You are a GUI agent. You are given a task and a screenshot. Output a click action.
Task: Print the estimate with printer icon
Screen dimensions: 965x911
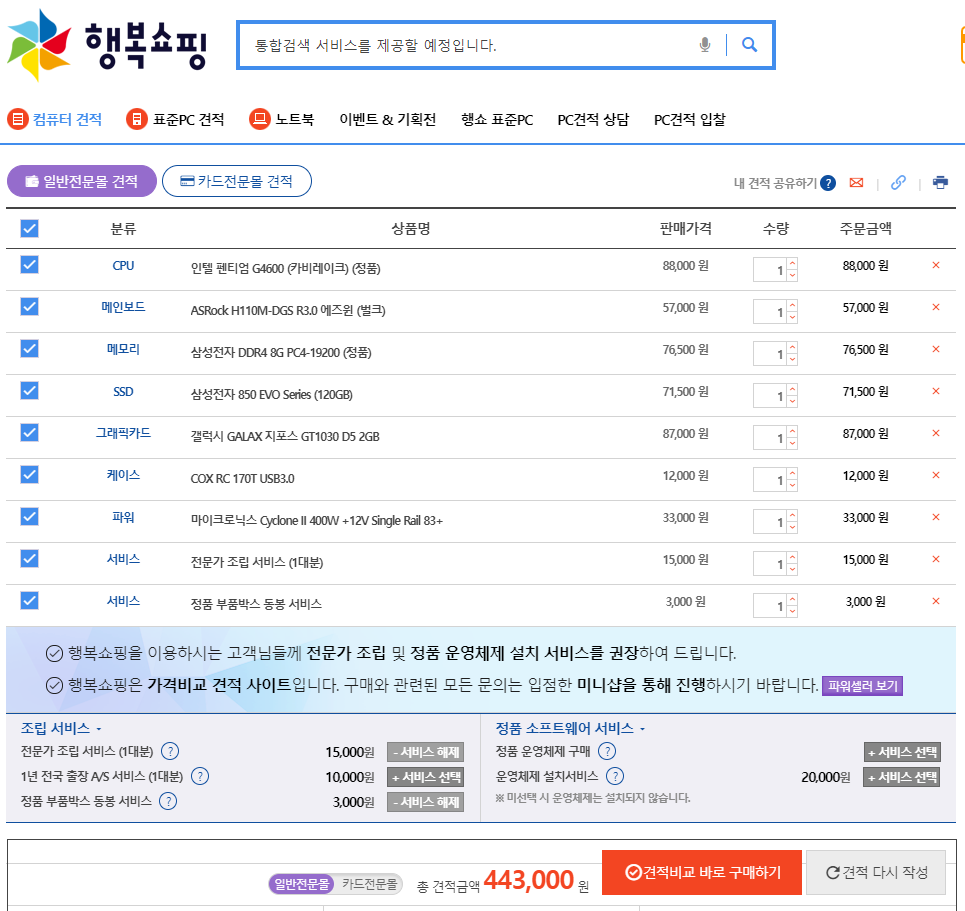pyautogui.click(x=940, y=183)
